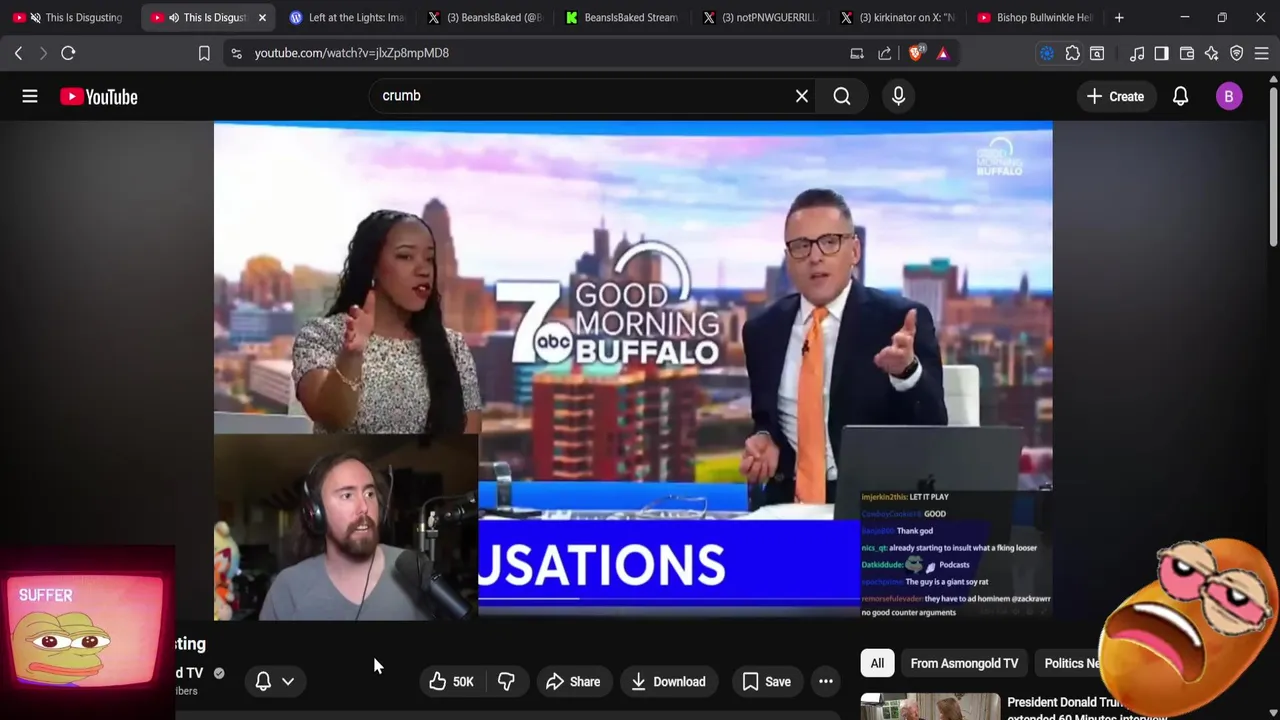Expand the subscription notification bell dropdown

[274, 682]
